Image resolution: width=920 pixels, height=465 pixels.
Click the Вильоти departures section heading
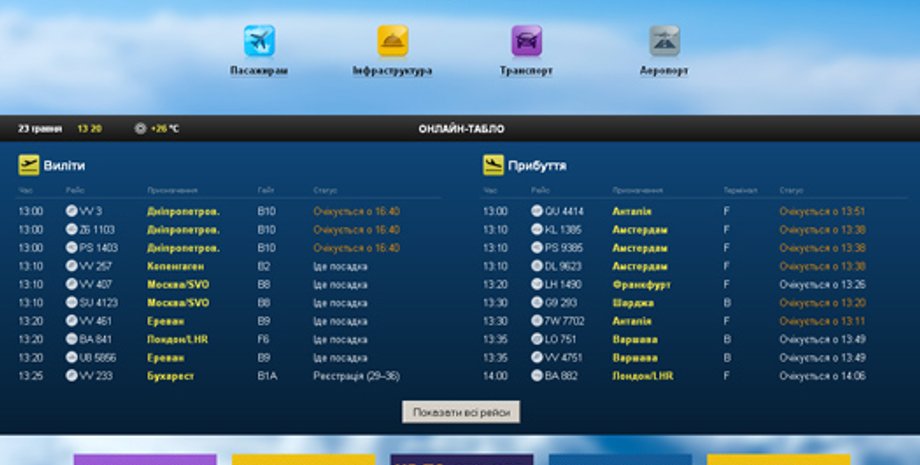(65, 165)
